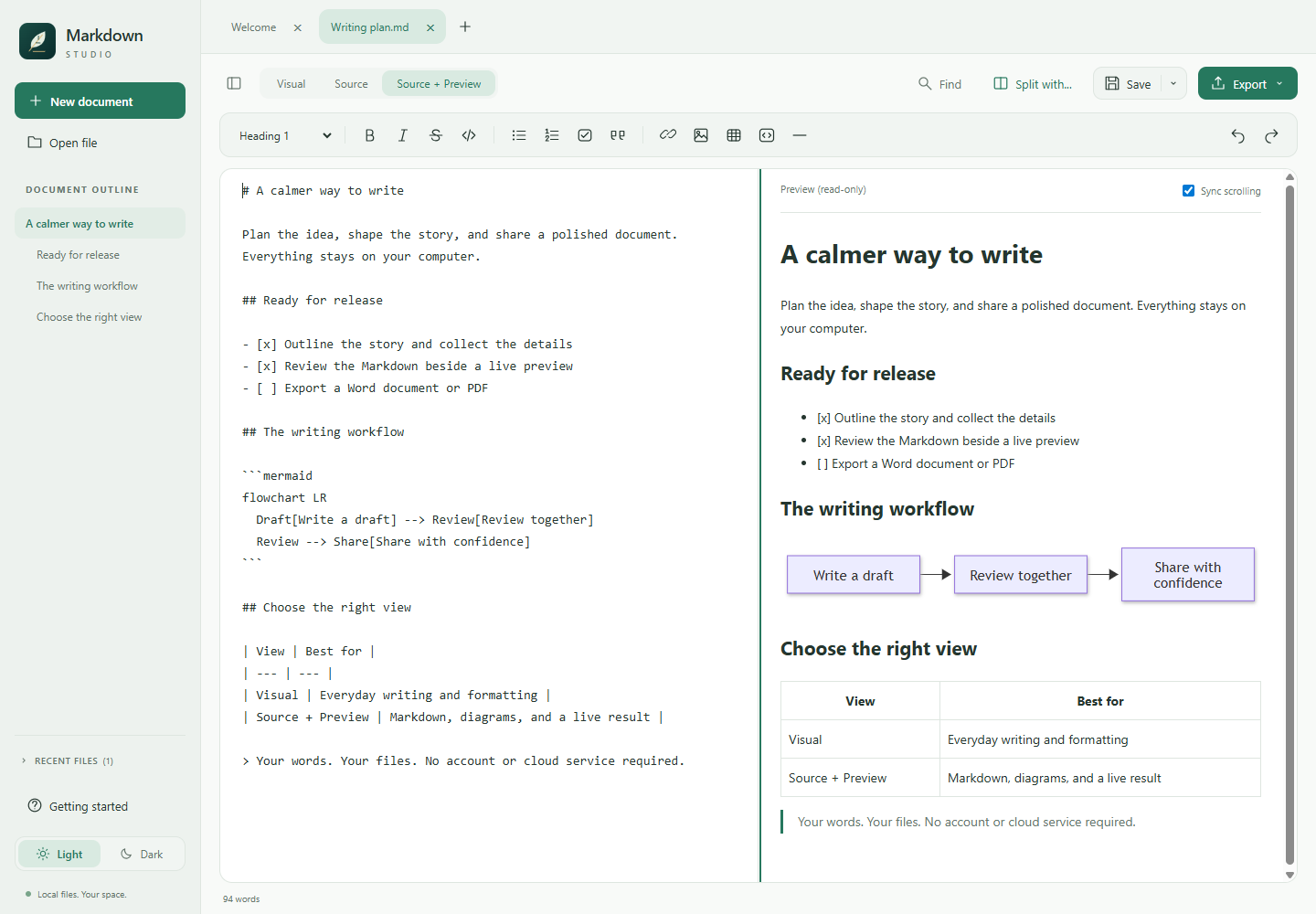Switch to Light theme
The width and height of the screenshot is (1316, 914).
click(x=59, y=854)
